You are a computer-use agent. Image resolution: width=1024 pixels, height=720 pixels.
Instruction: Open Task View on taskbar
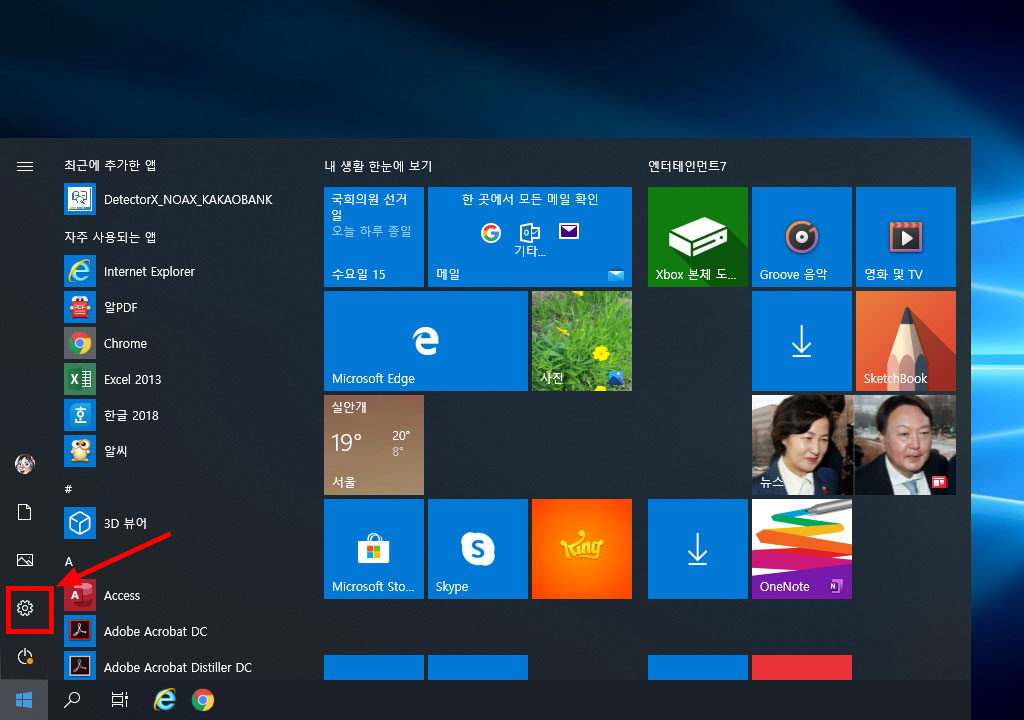click(120, 700)
